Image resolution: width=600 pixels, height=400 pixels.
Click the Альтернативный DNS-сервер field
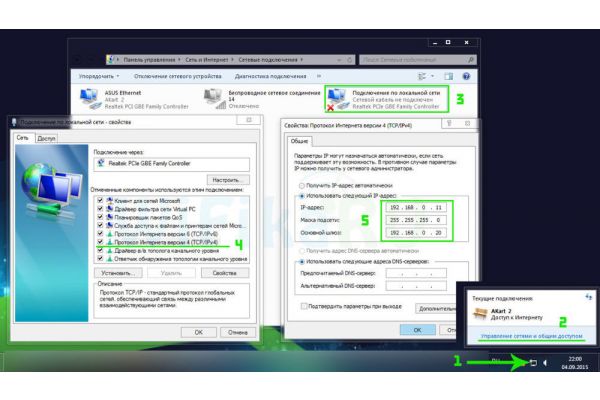(x=416, y=286)
